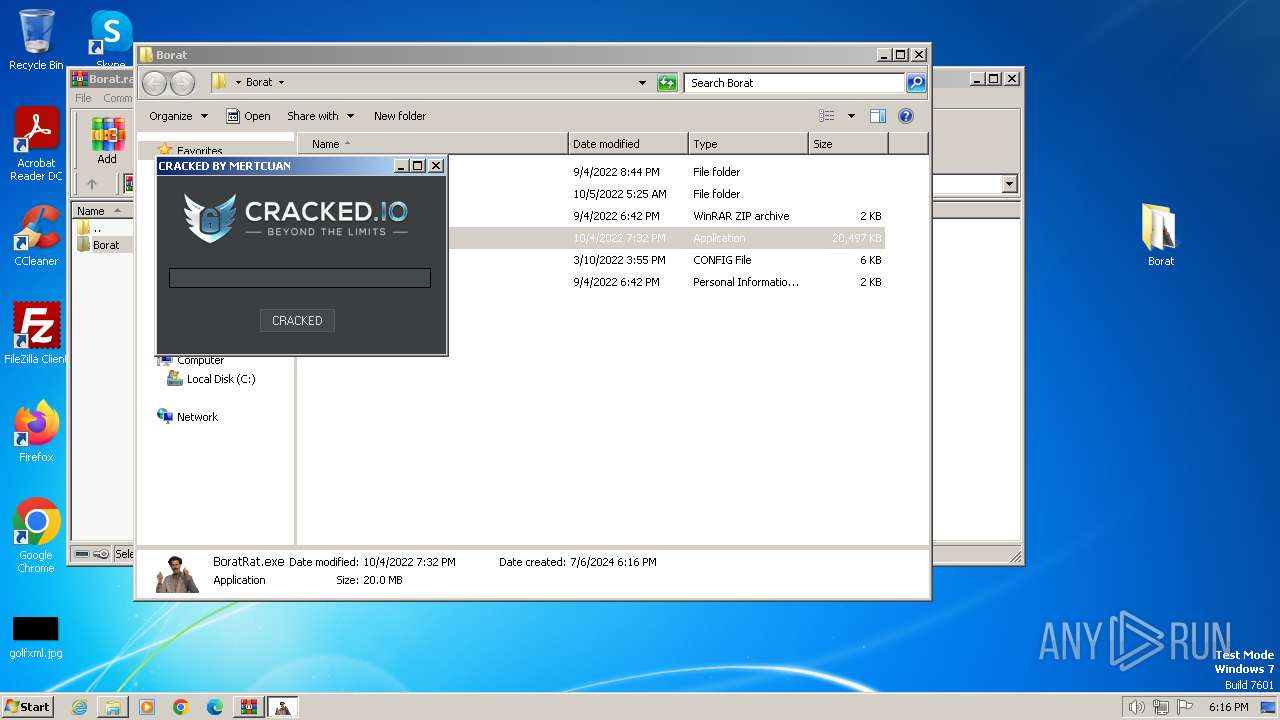Open the File Explorer taskbar button
This screenshot has width=1280, height=720.
click(x=113, y=707)
